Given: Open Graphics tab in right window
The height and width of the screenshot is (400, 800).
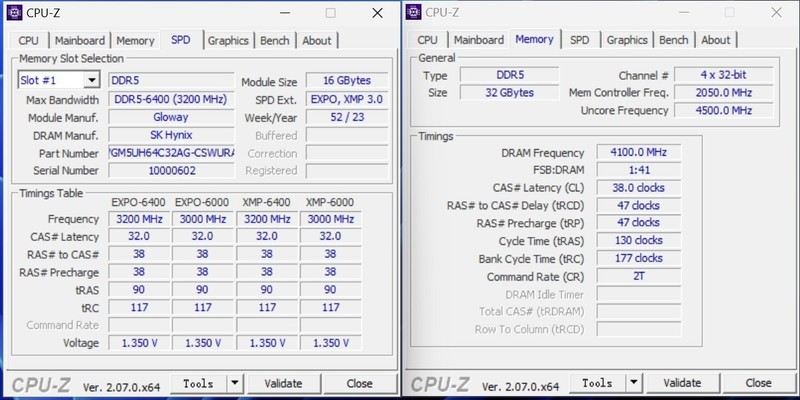Looking at the screenshot, I should coord(627,40).
